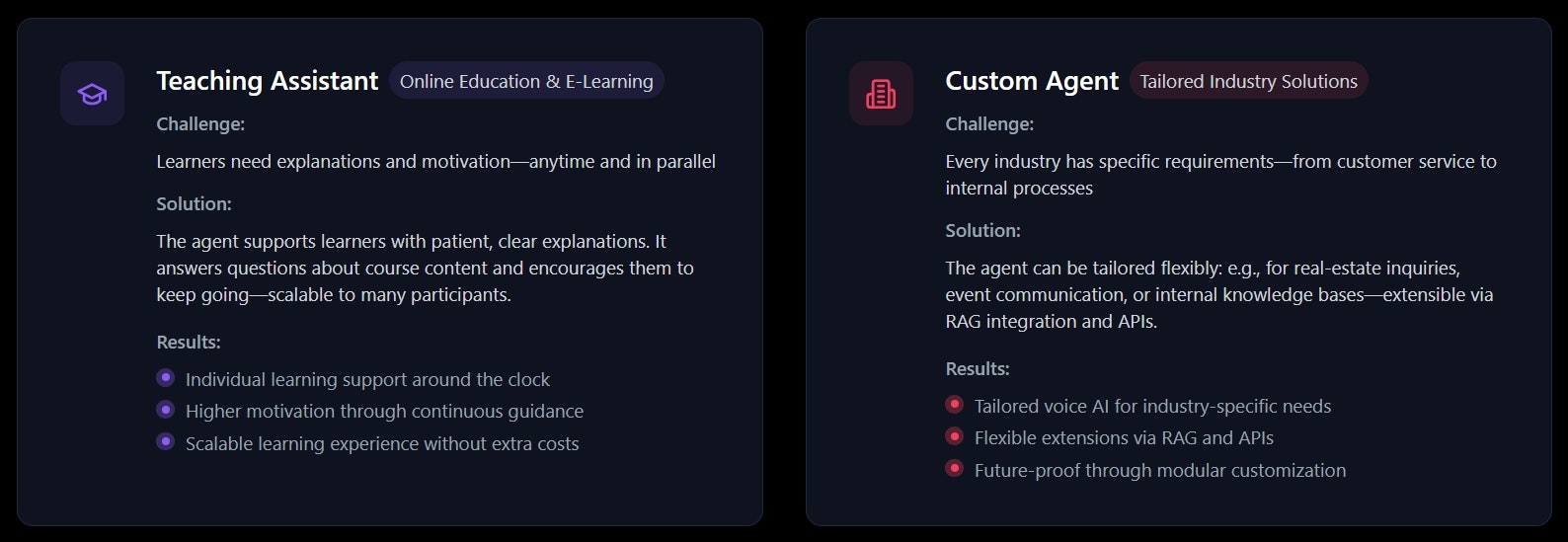
Task: Click the RAG integration and APIs sentence
Action: tap(1220, 294)
